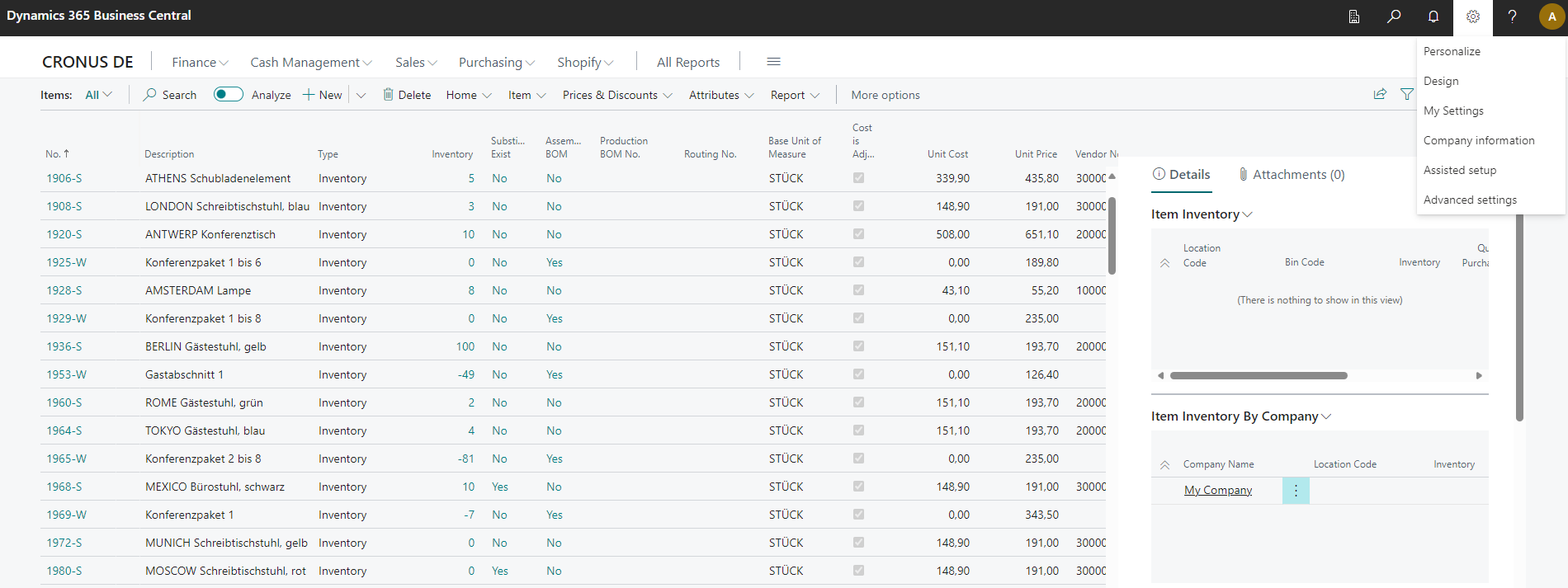This screenshot has width=1568, height=588.
Task: Collapse the Item Inventory section
Action: point(1202,214)
